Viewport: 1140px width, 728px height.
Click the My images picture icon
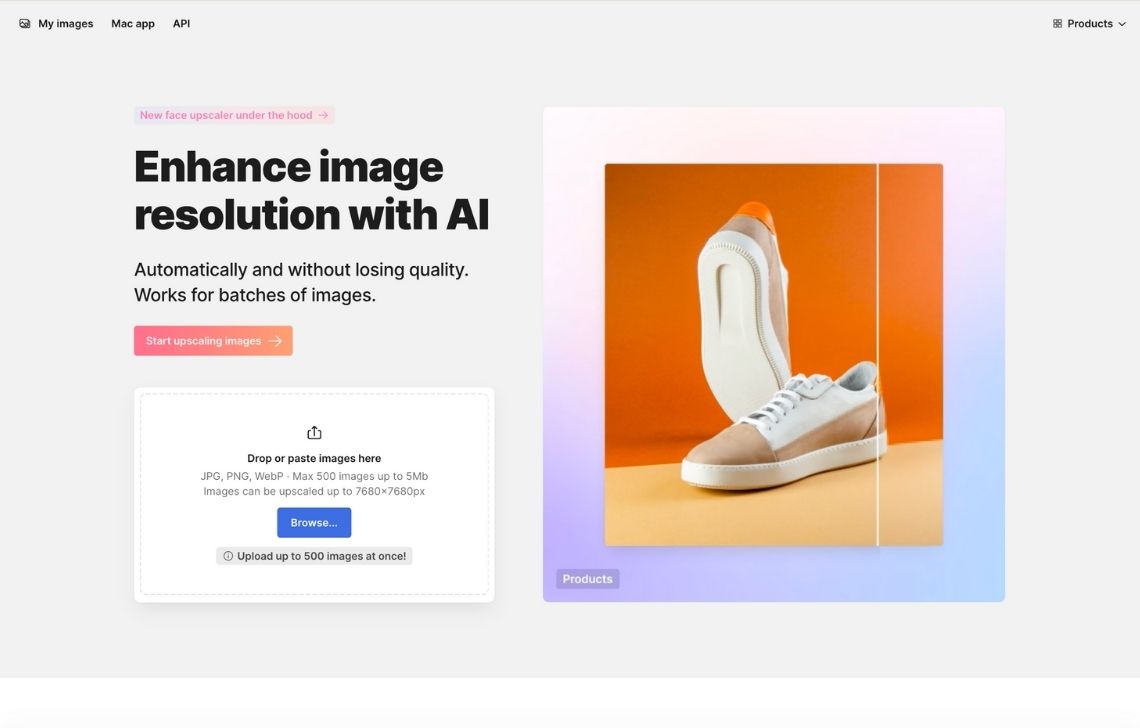pos(25,23)
